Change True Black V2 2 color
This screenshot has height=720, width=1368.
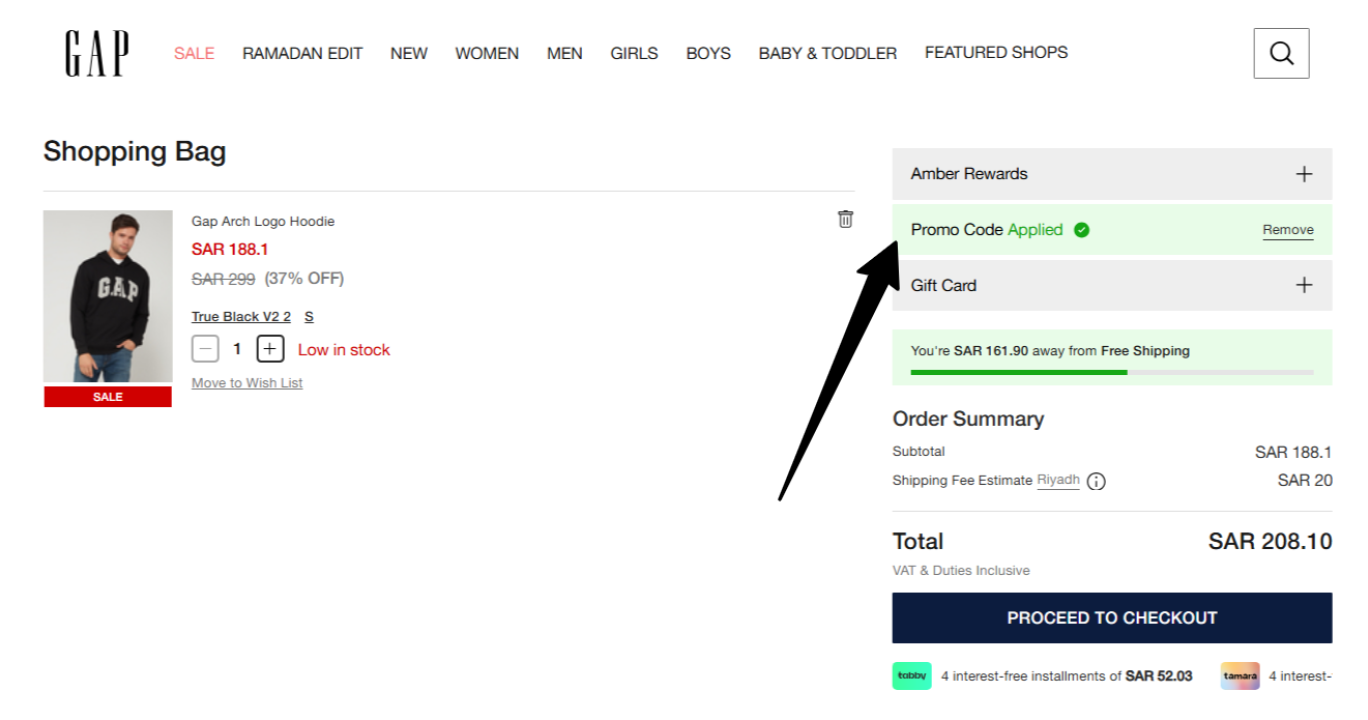(241, 316)
